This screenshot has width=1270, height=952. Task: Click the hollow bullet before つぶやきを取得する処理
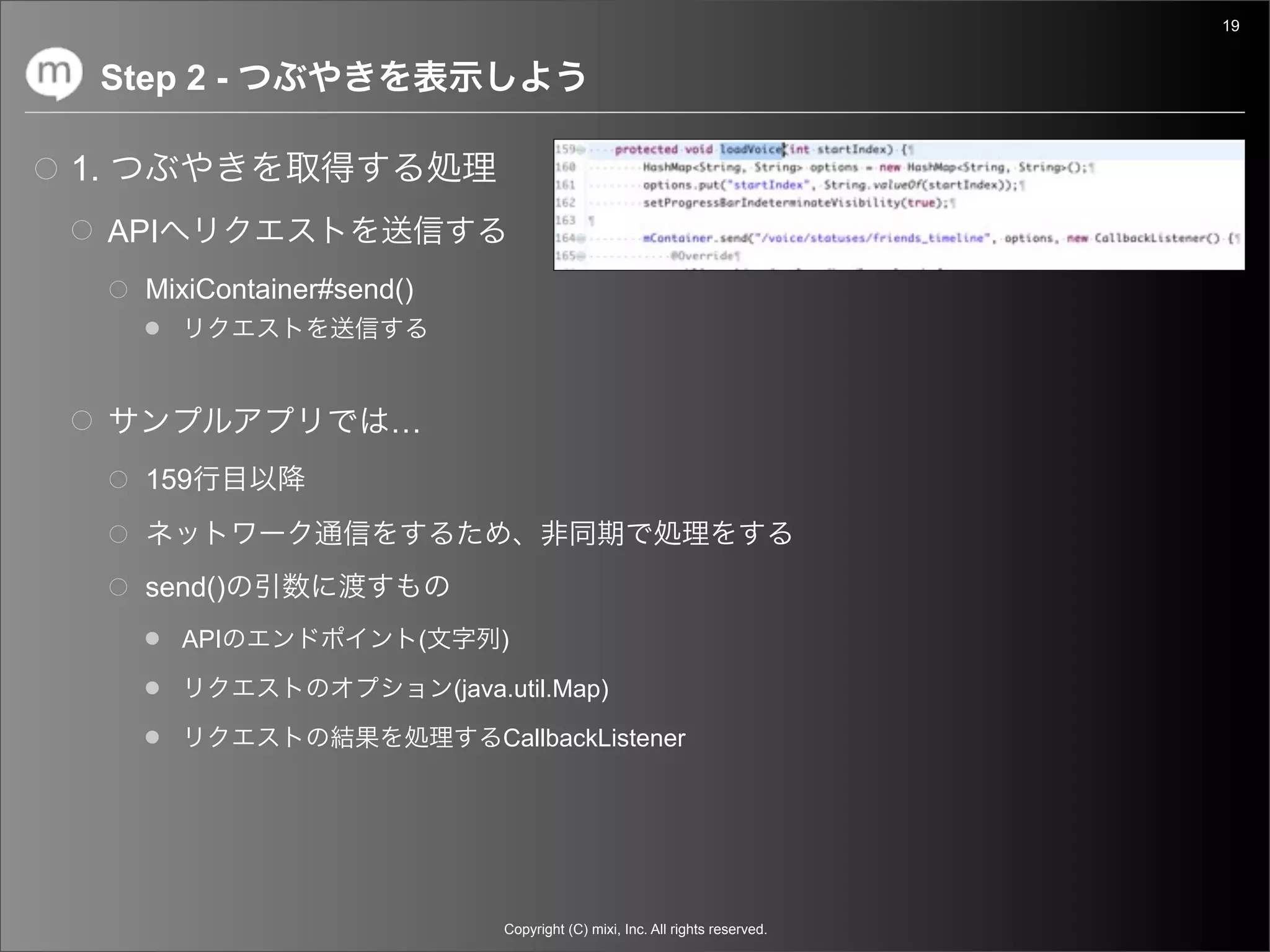click(46, 169)
